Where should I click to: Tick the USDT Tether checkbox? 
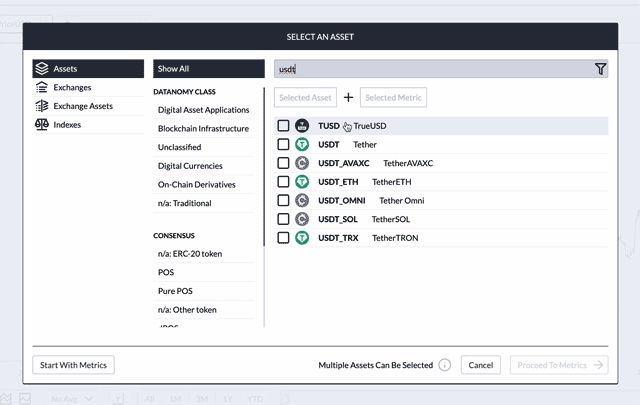[x=283, y=145]
